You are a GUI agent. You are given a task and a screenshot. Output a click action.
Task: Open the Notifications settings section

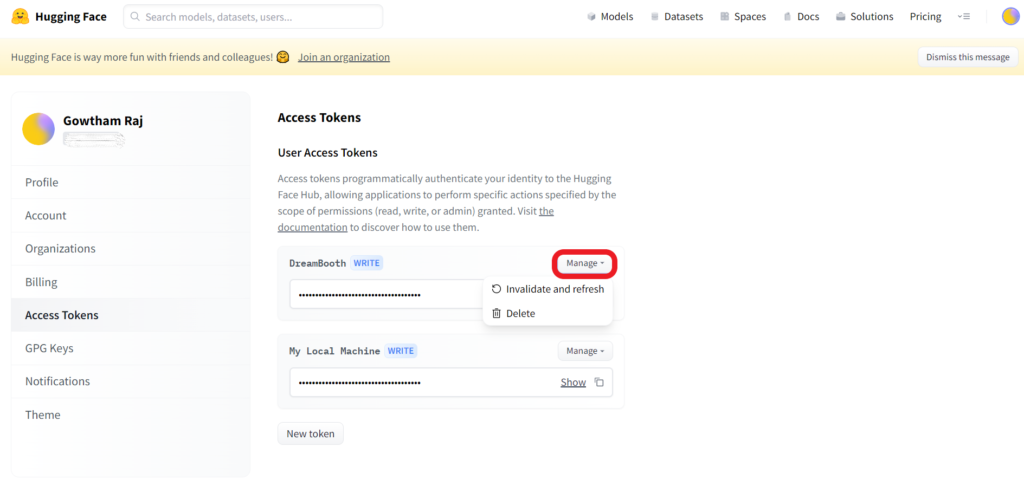[x=131, y=381]
